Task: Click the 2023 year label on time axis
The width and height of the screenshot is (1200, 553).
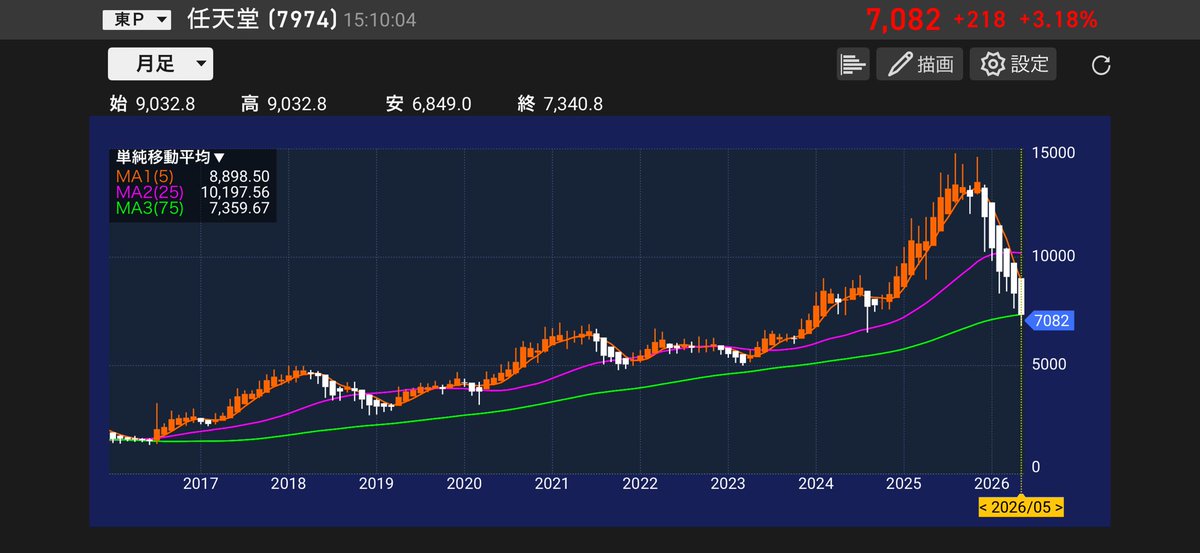Action: tap(728, 484)
